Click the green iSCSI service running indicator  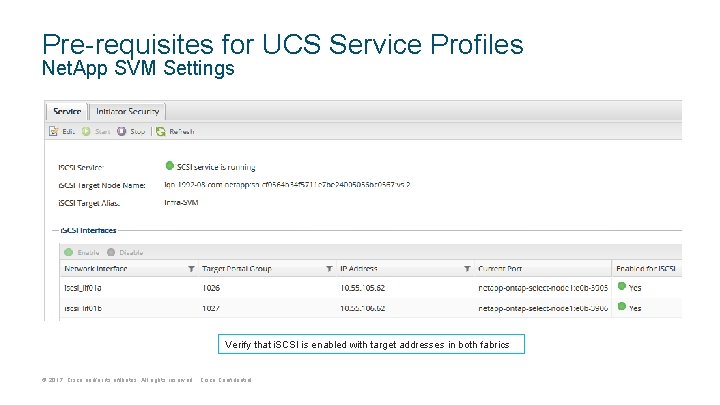(x=169, y=166)
